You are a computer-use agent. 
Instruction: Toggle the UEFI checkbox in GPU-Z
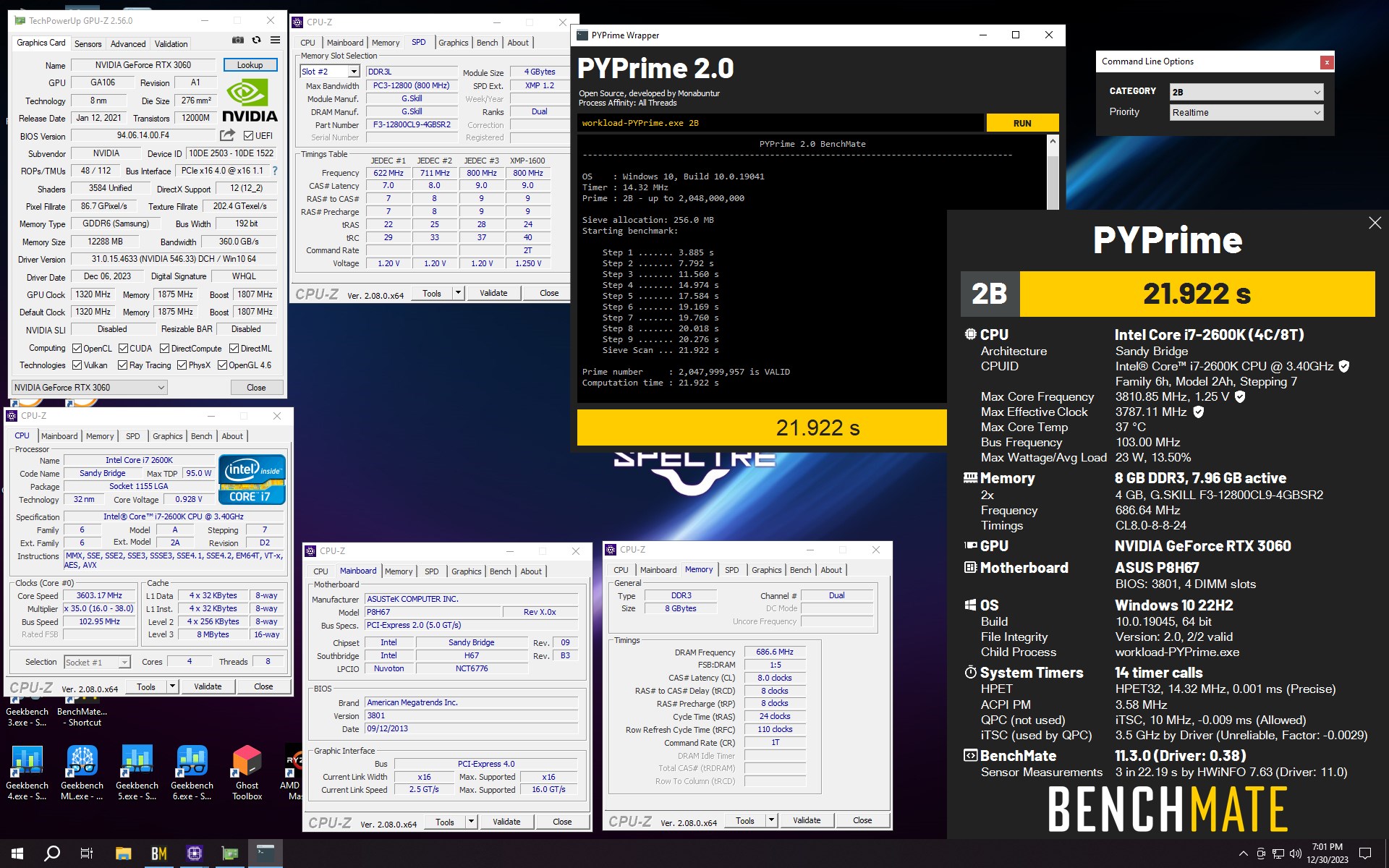(x=248, y=136)
